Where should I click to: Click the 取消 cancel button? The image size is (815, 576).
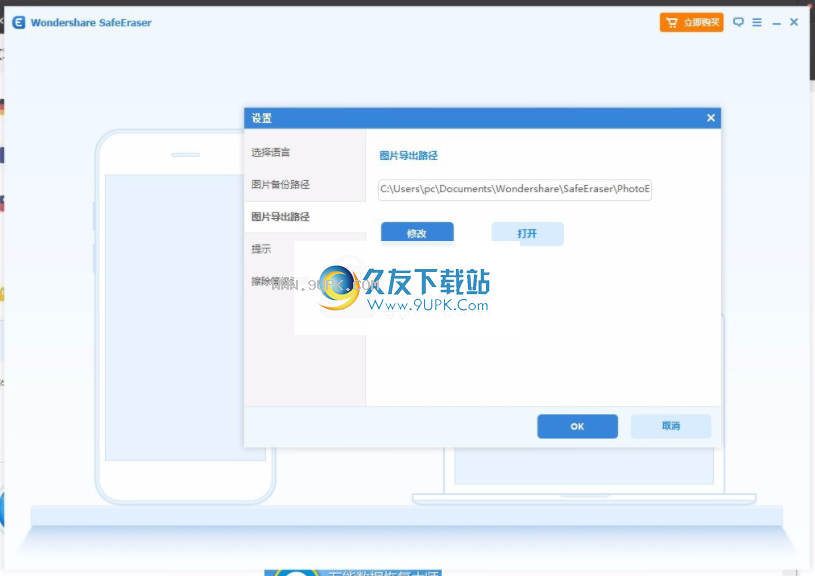[x=671, y=426]
